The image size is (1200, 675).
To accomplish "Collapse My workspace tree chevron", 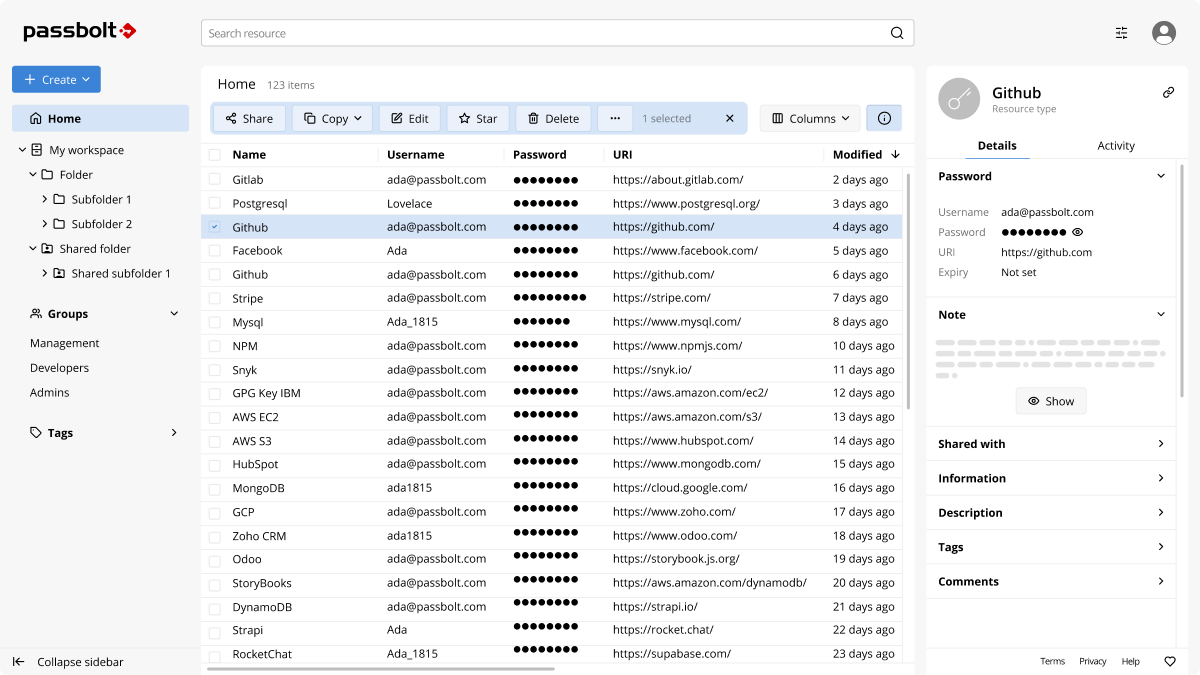I will click(22, 150).
